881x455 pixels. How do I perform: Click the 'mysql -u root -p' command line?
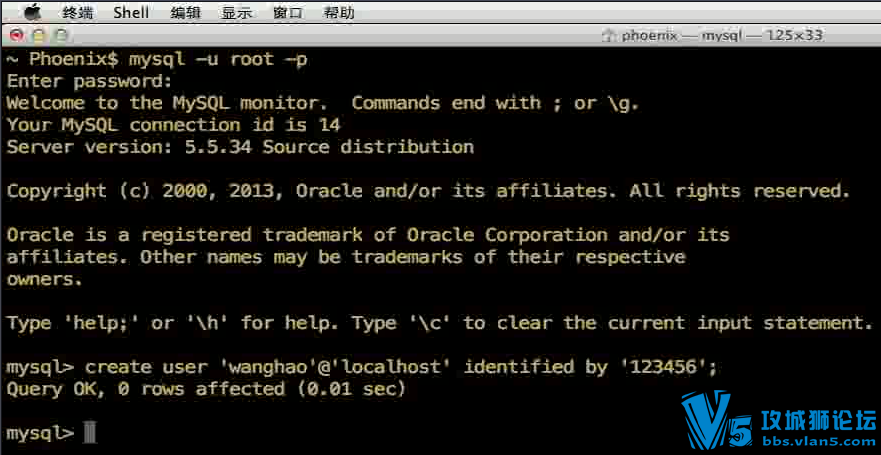[210, 59]
